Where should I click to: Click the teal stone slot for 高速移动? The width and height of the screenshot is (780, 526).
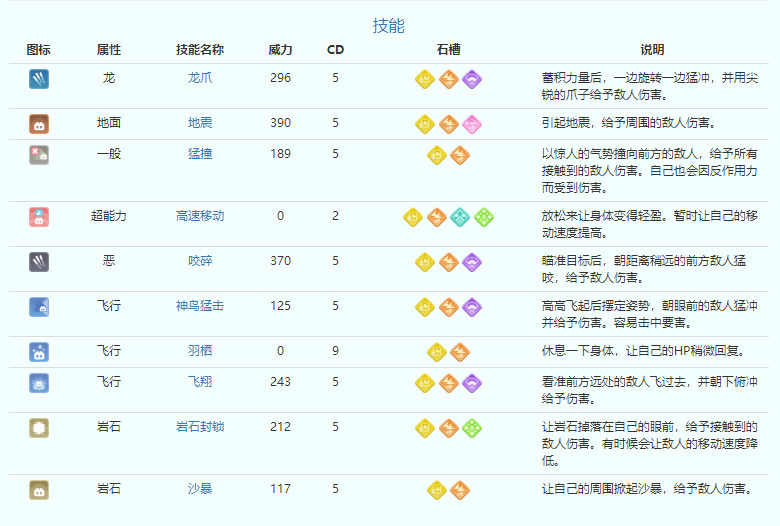click(x=460, y=217)
